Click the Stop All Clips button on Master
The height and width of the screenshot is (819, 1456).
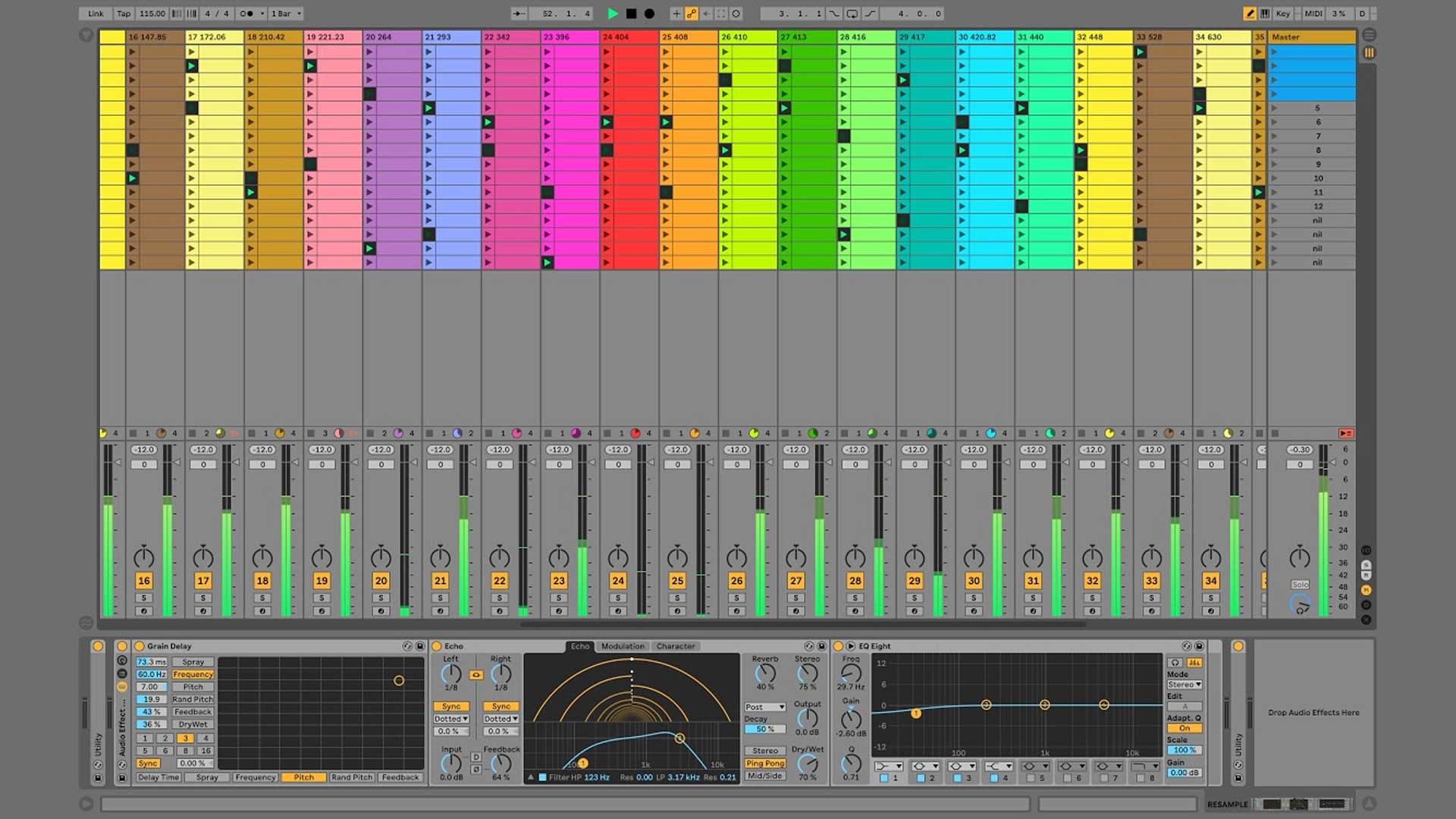(x=1275, y=434)
